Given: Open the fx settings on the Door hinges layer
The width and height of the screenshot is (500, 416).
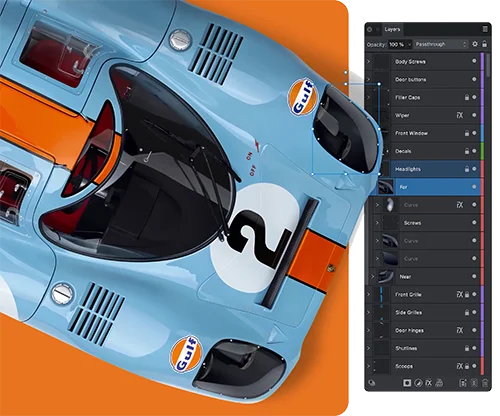Looking at the screenshot, I should [460, 330].
